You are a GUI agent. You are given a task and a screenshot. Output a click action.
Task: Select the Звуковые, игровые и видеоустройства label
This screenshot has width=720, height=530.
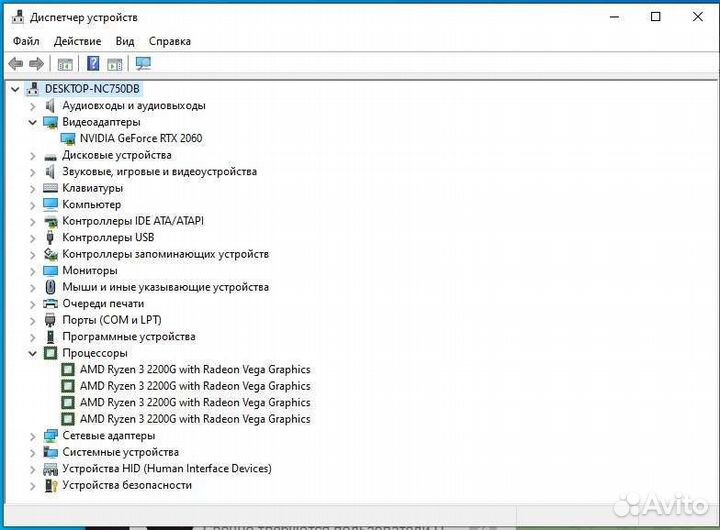(159, 172)
